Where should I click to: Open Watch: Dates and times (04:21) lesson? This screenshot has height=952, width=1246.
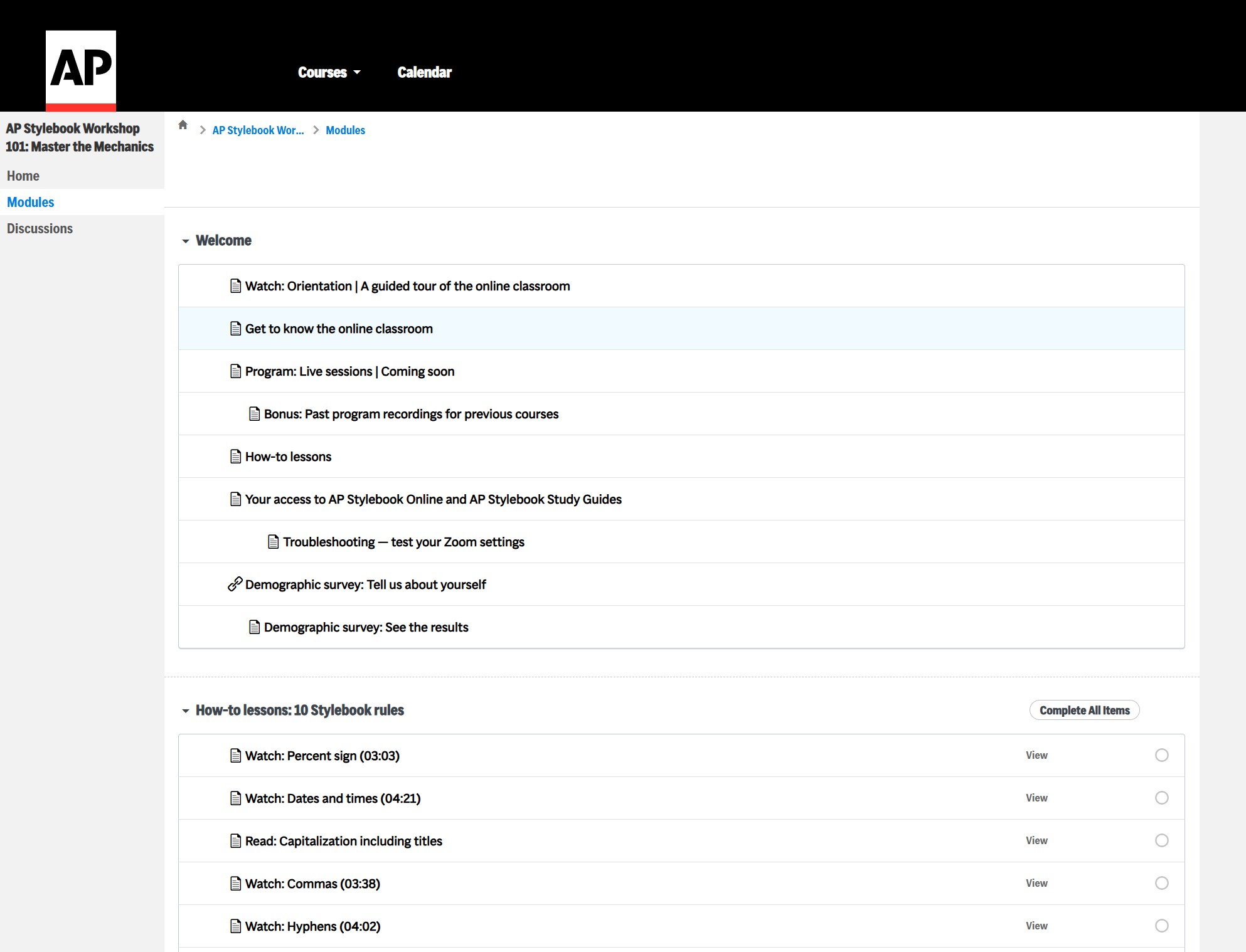[333, 799]
